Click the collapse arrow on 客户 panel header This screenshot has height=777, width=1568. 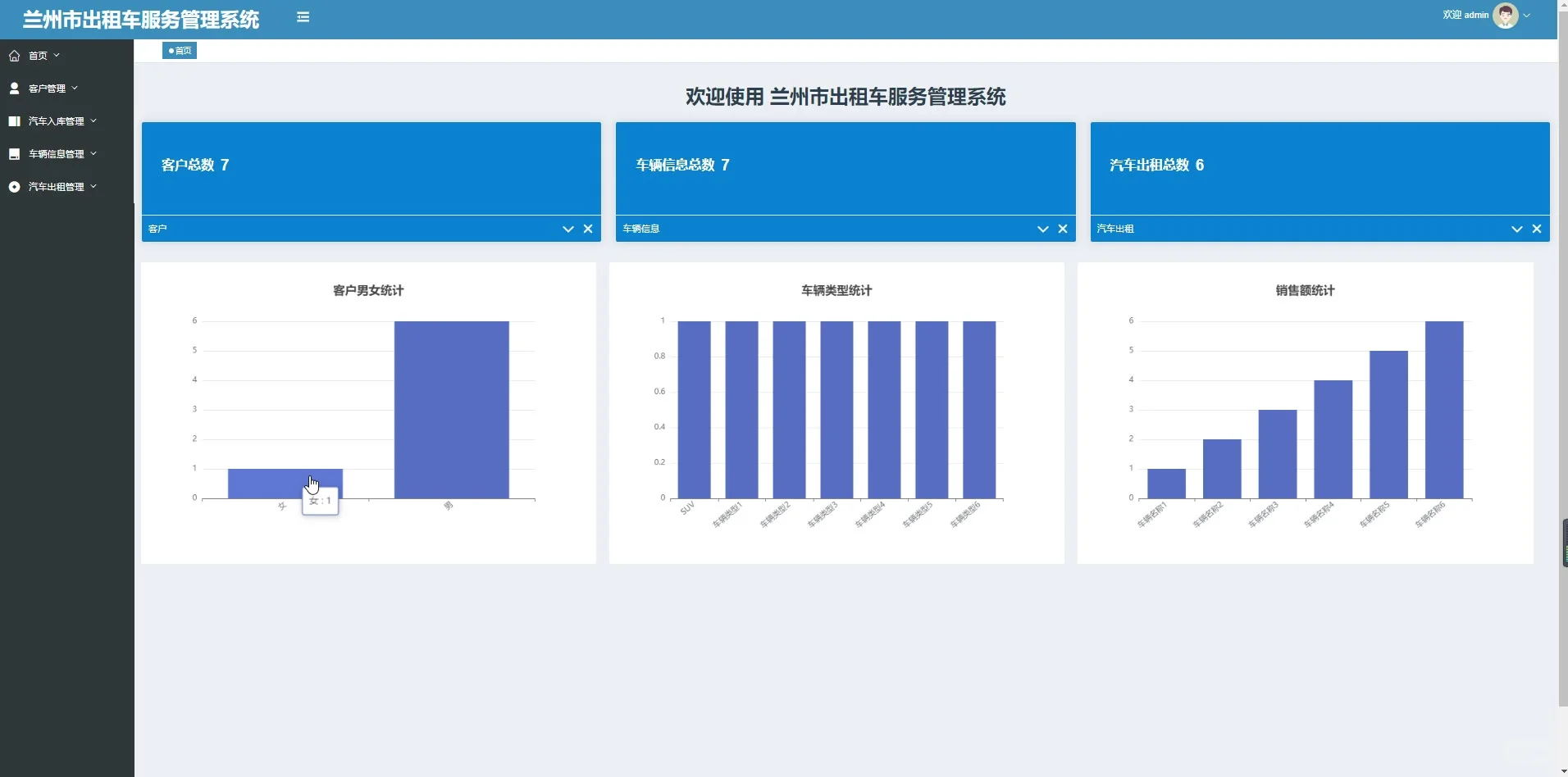(x=567, y=229)
